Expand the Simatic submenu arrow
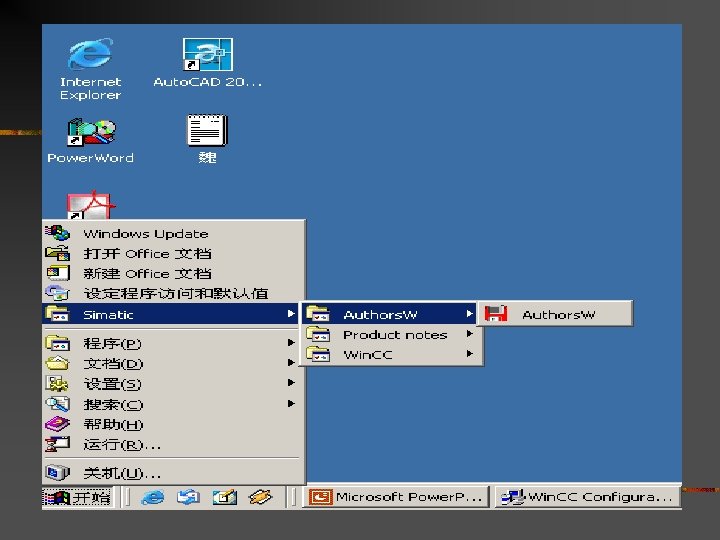 pos(291,314)
